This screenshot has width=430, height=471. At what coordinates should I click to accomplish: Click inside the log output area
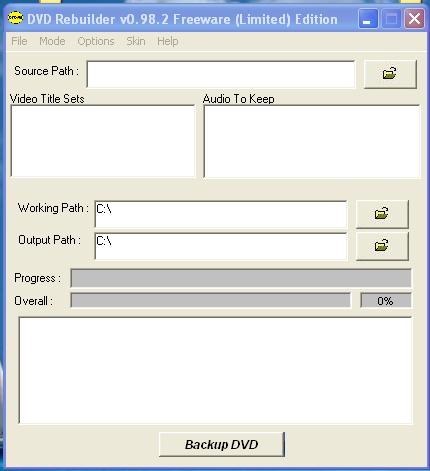216,370
